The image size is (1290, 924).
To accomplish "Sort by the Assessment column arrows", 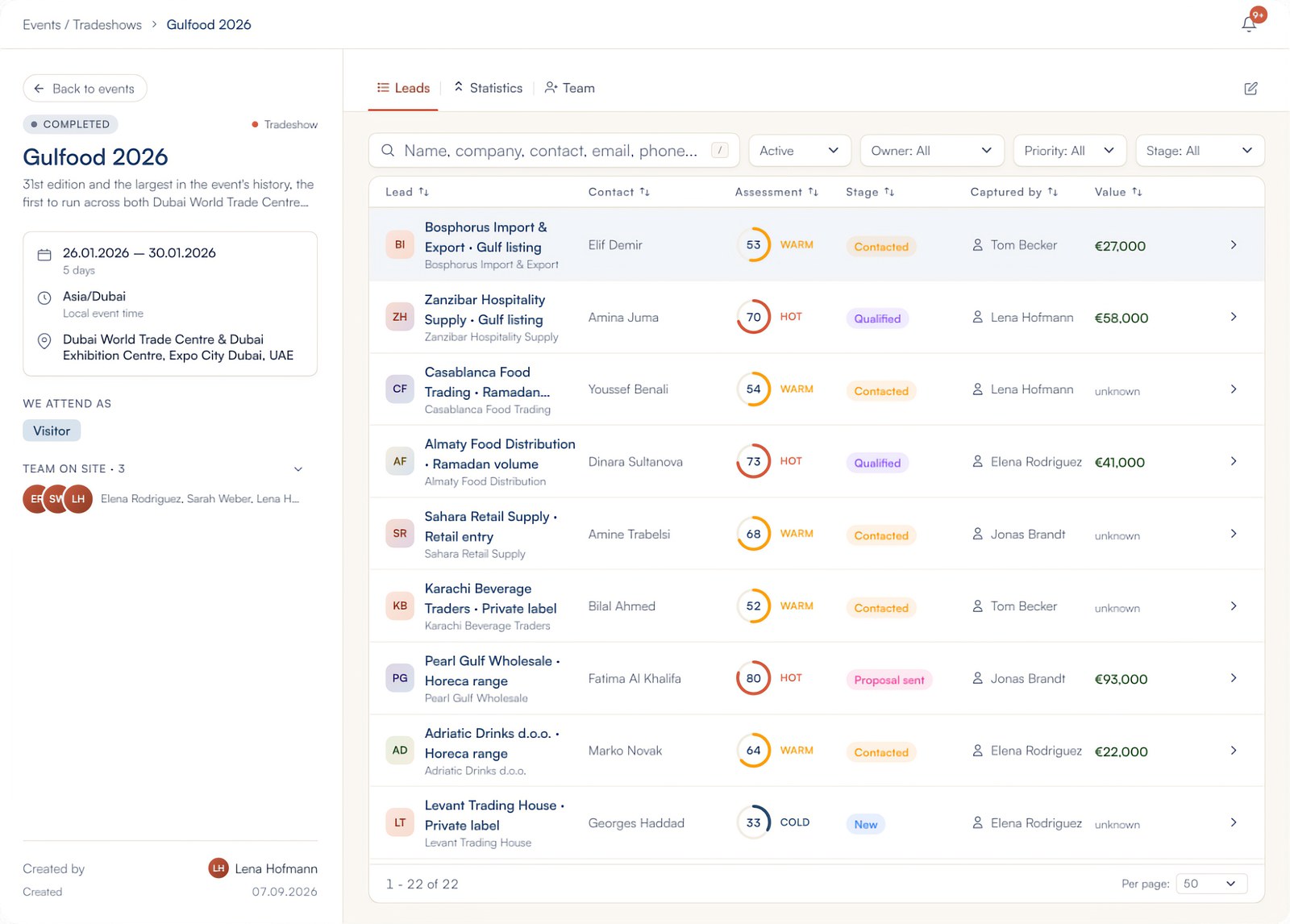I will point(813,192).
